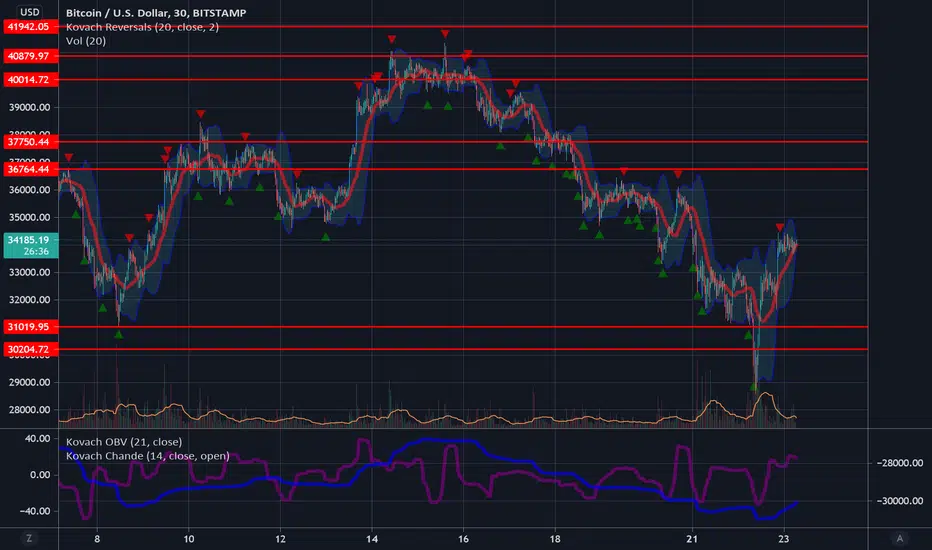Click date 18 on the time axis
This screenshot has width=932, height=550.
555,539
